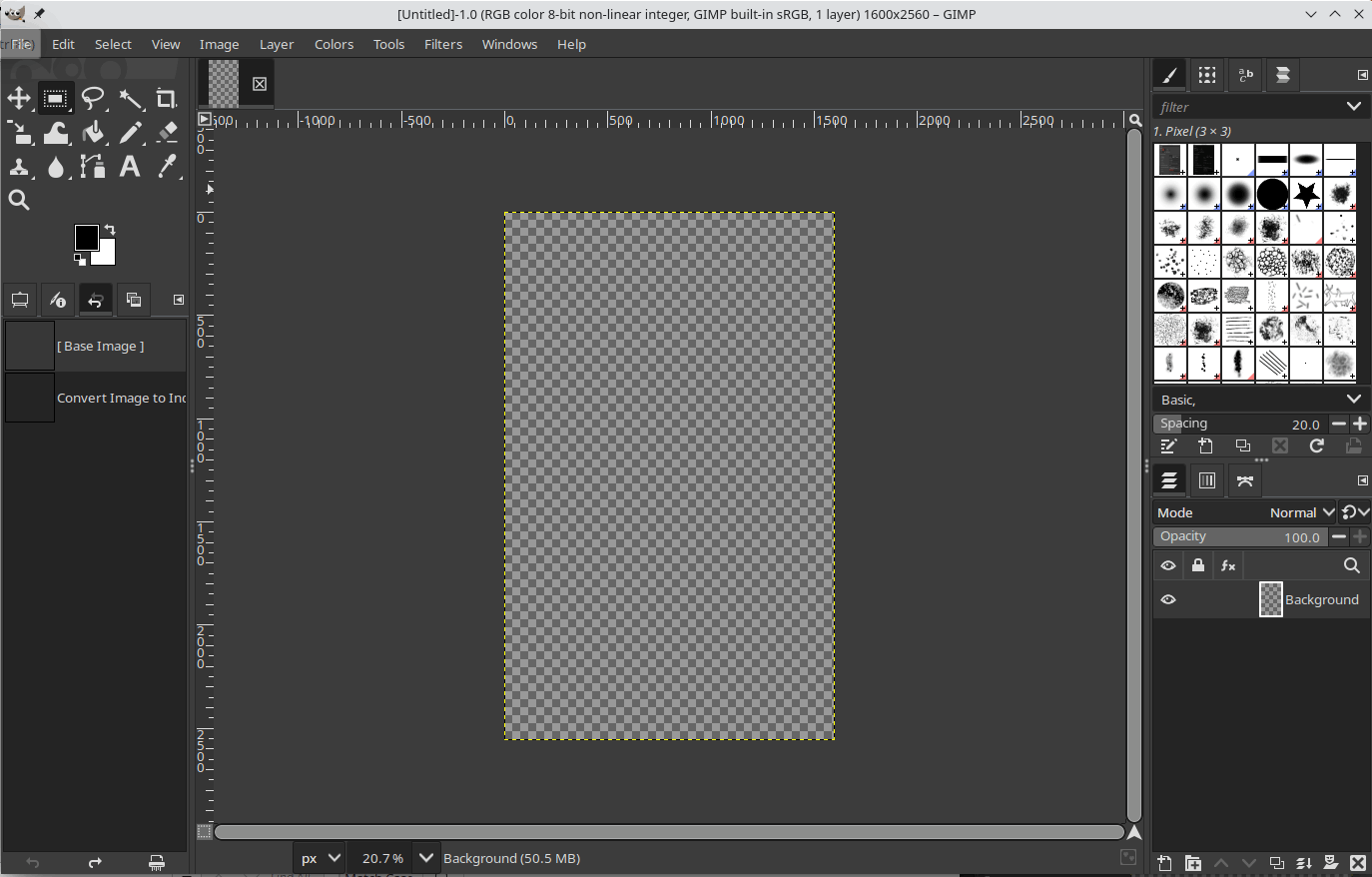Pick the Eraser tool
The image size is (1372, 877).
[x=167, y=133]
